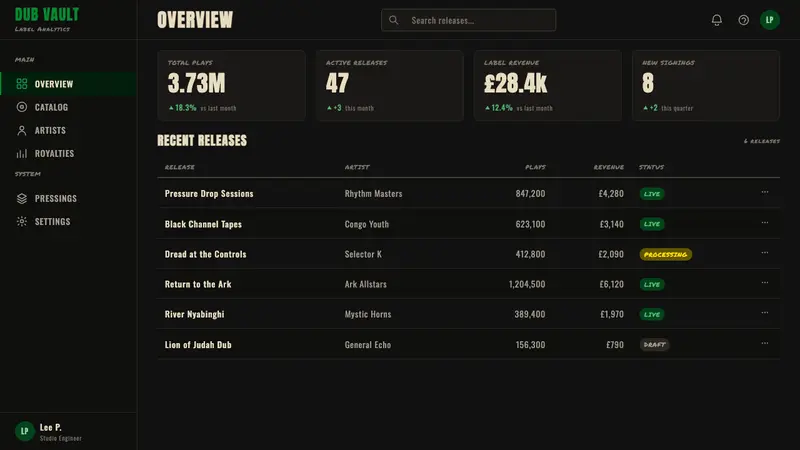Viewport: 800px width, 450px height.
Task: Click revenue value "£4,280"
Action: point(611,193)
